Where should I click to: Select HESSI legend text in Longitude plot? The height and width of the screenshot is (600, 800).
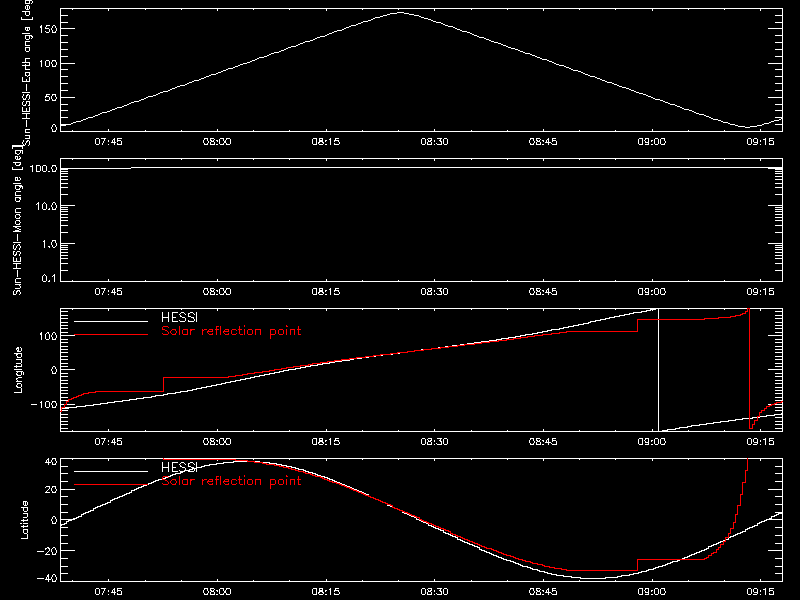click(x=179, y=317)
